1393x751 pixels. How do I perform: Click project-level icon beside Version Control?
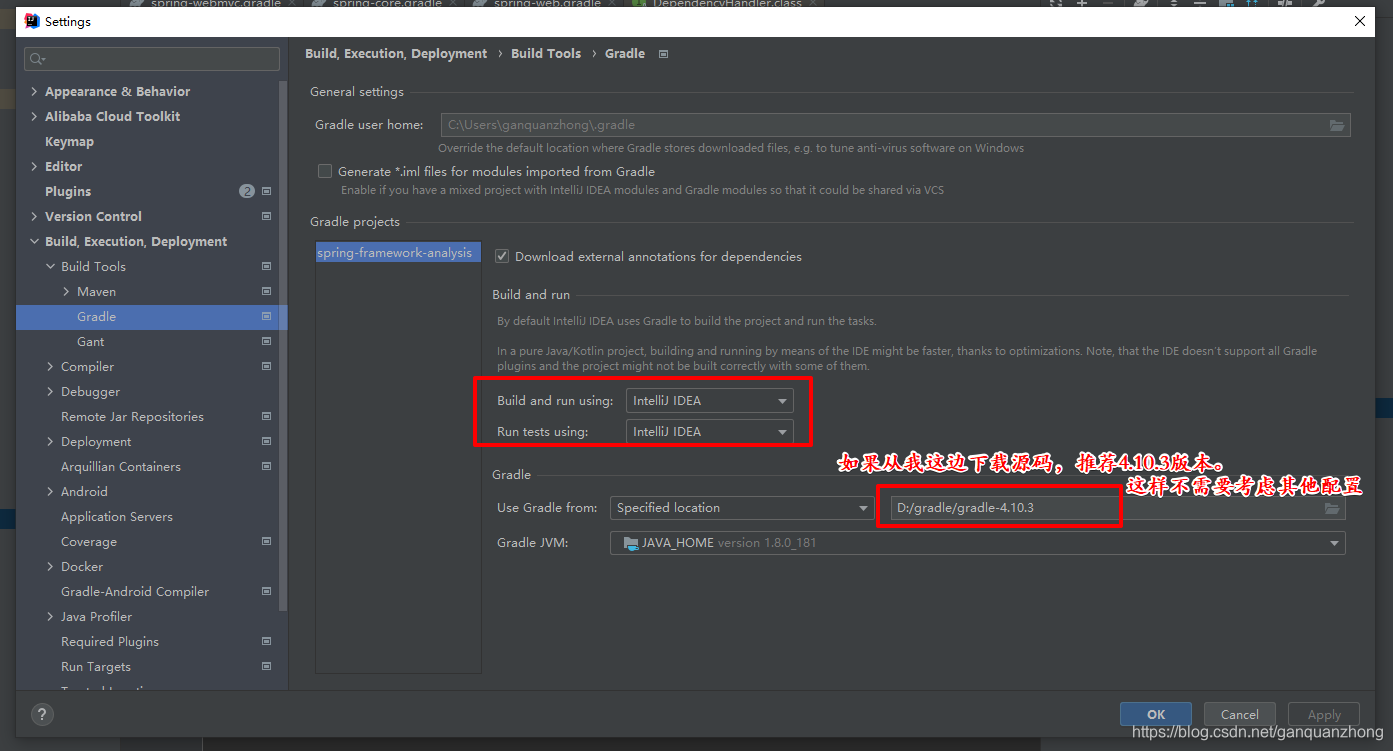(266, 216)
